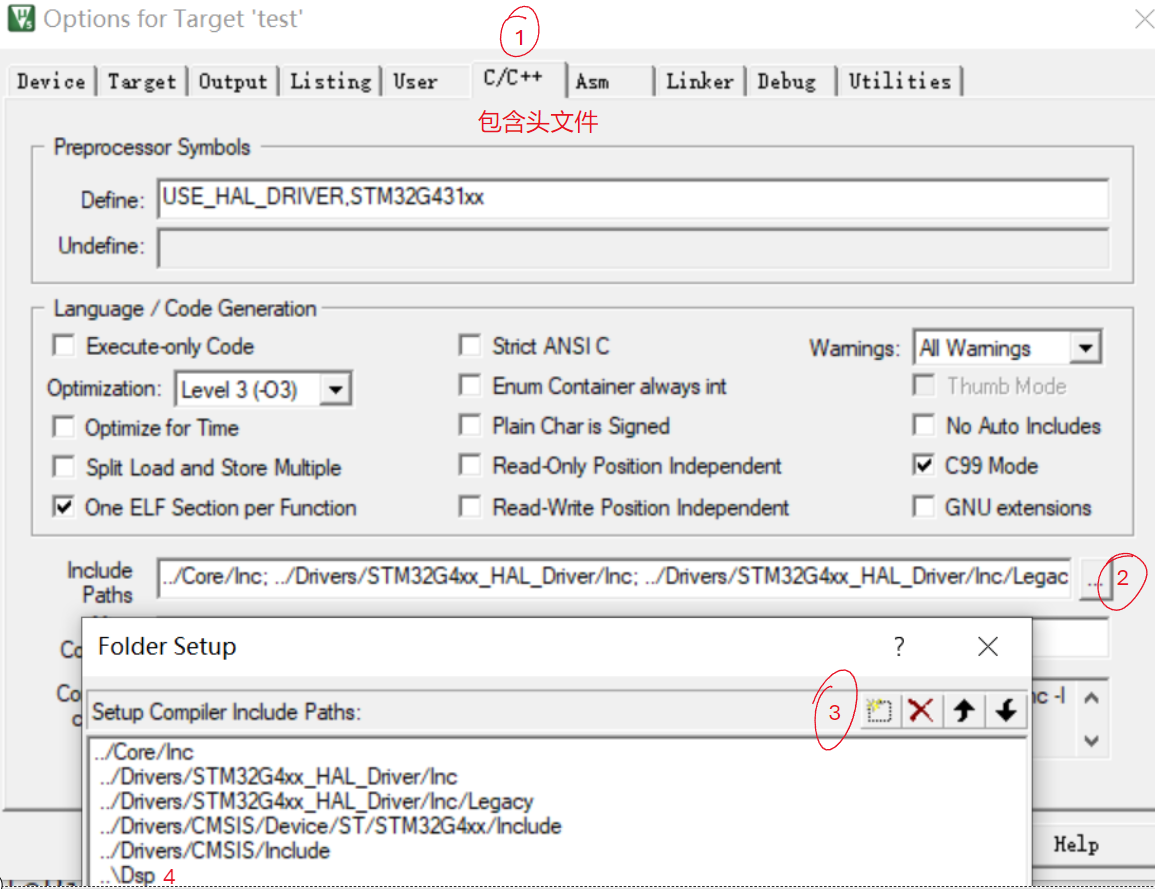
Task: Switch to the Linker tab
Action: pos(699,82)
